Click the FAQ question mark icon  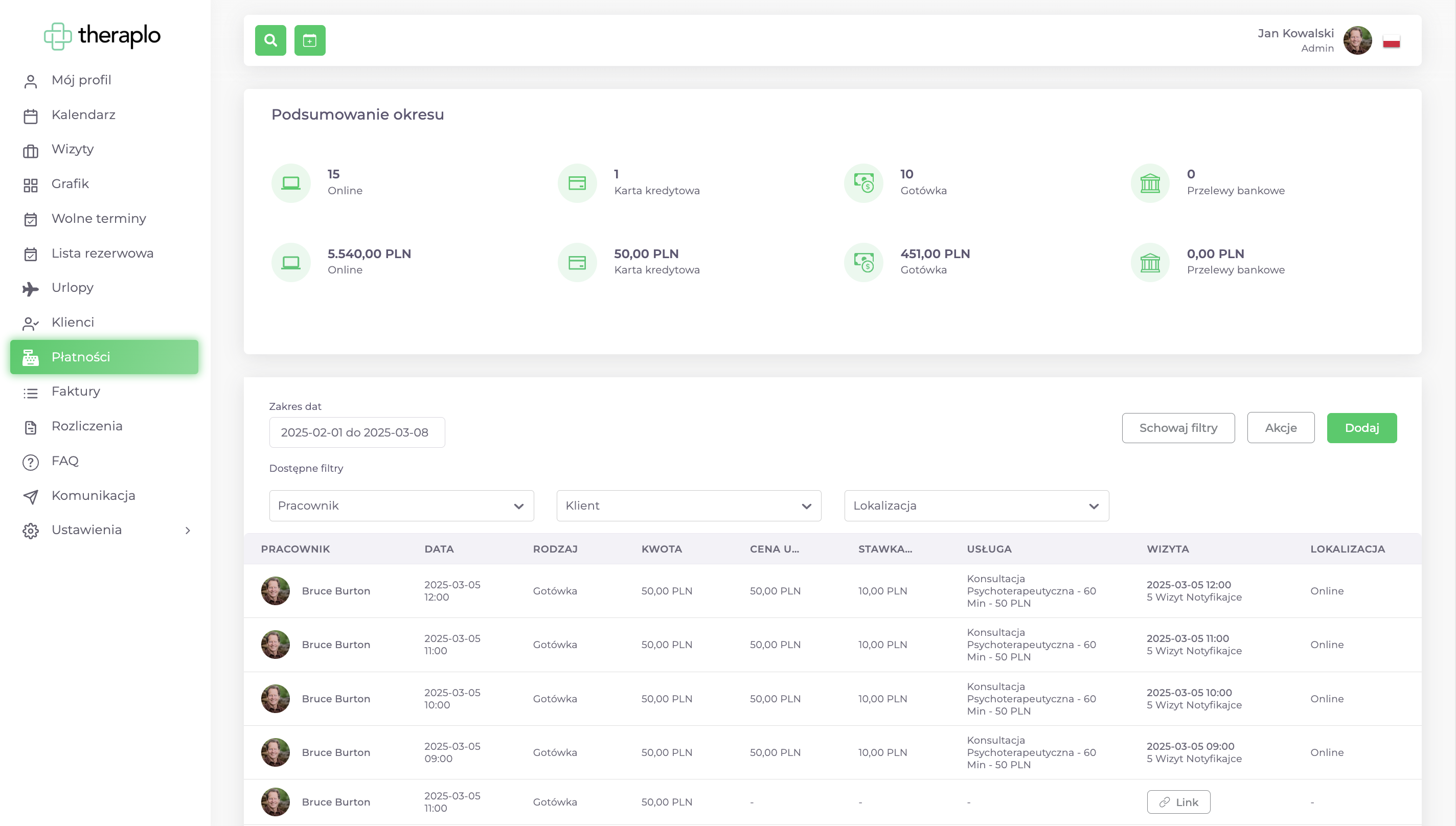click(x=30, y=462)
